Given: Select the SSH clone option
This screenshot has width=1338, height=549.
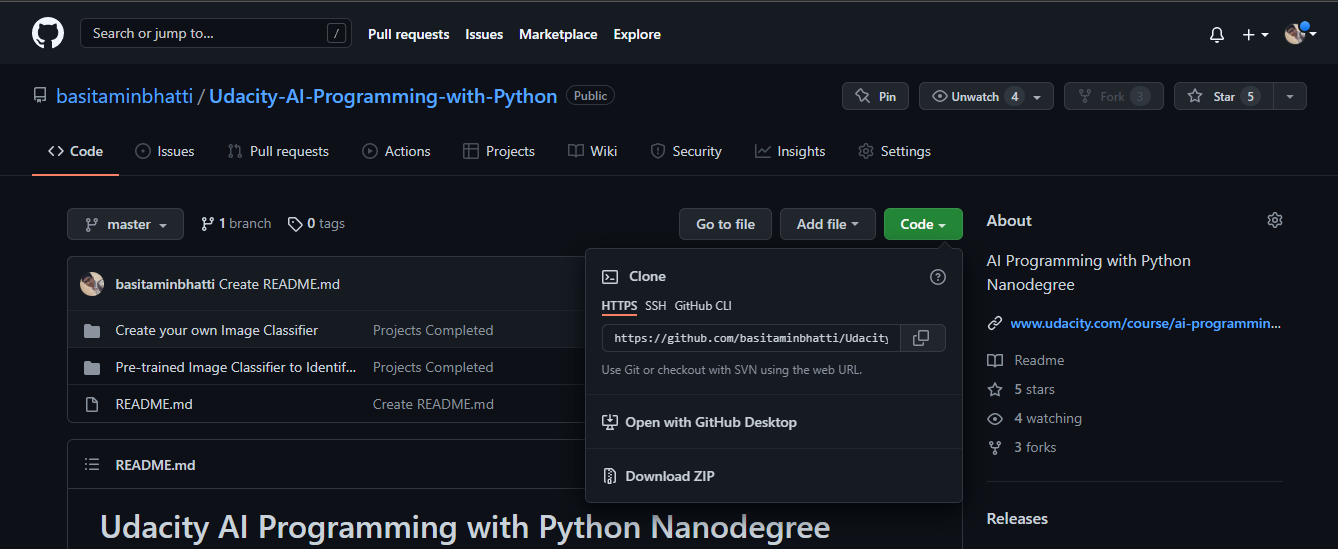Looking at the screenshot, I should point(655,306).
